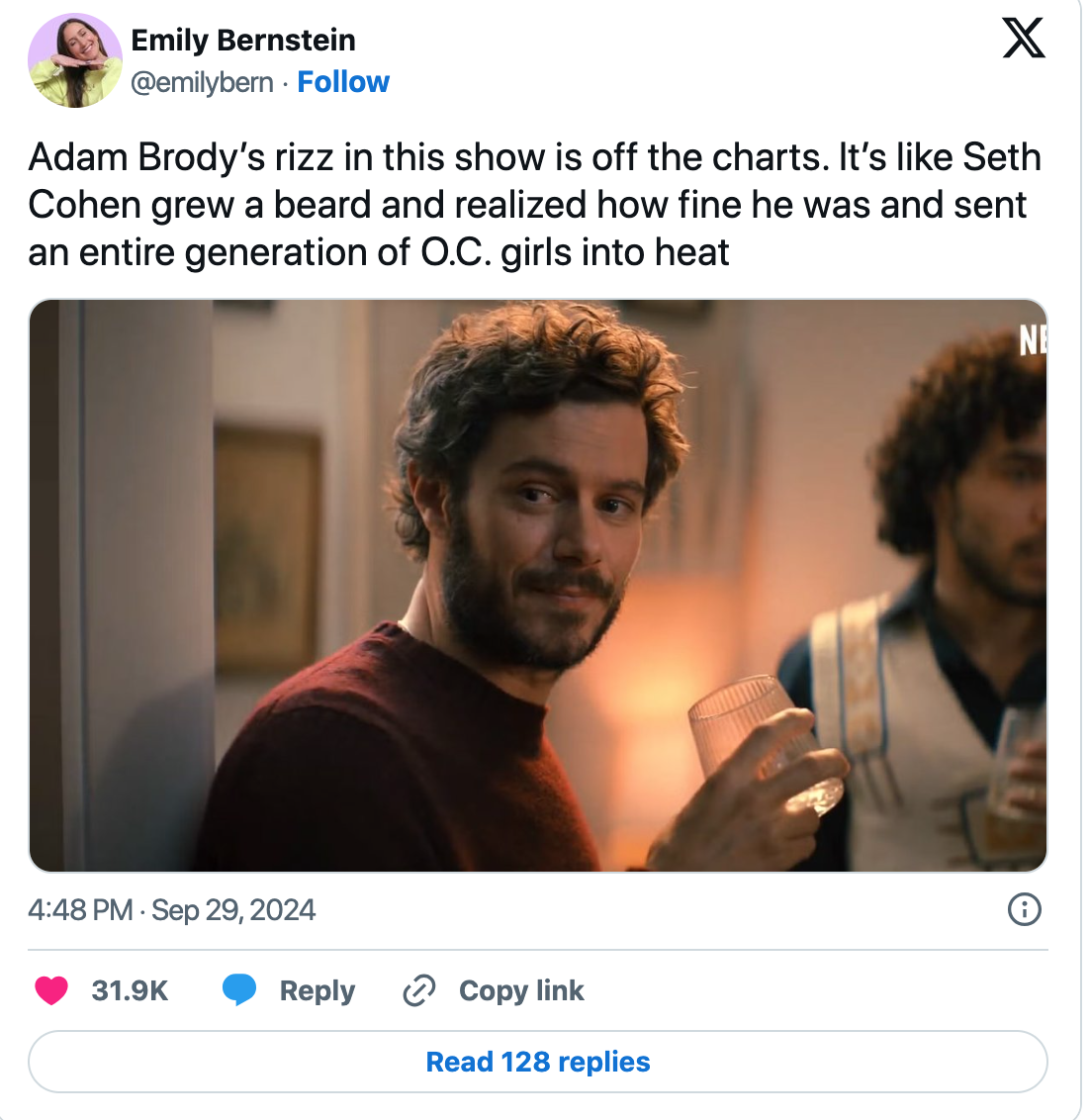1090x1120 pixels.
Task: Follow the @emilybern account
Action: pyautogui.click(x=343, y=82)
